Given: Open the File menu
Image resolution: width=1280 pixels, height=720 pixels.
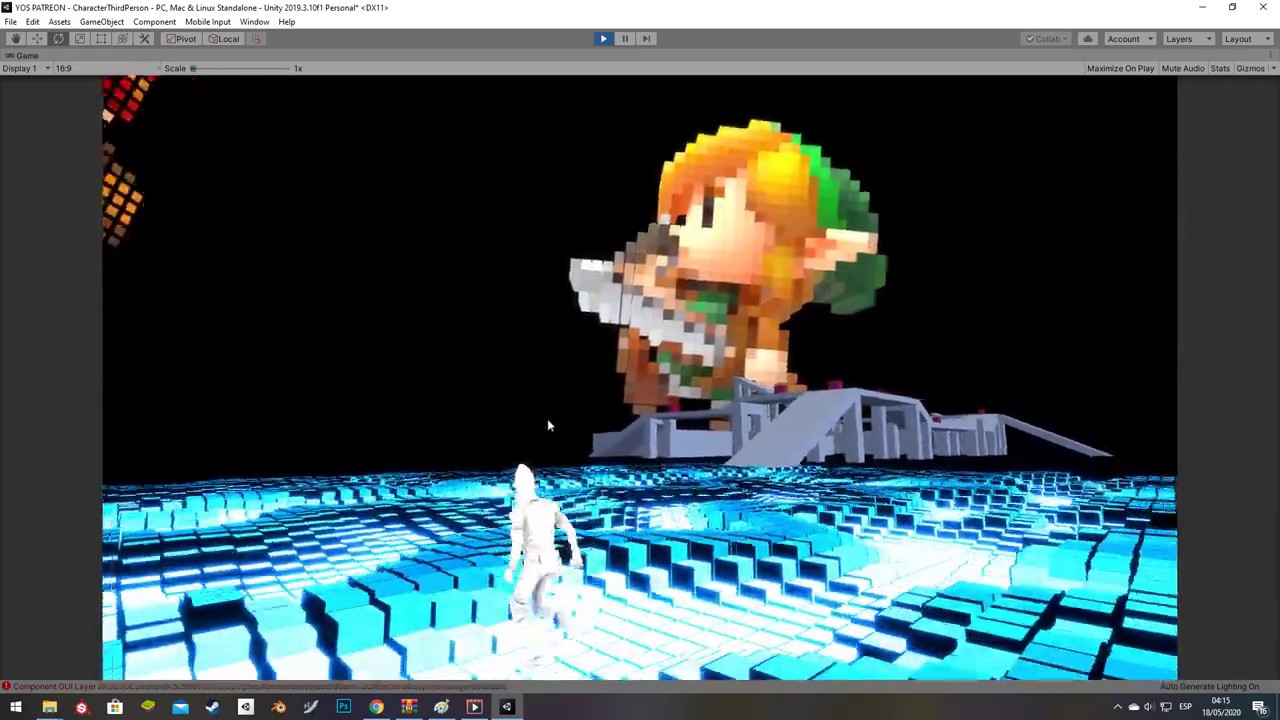Looking at the screenshot, I should tap(10, 22).
